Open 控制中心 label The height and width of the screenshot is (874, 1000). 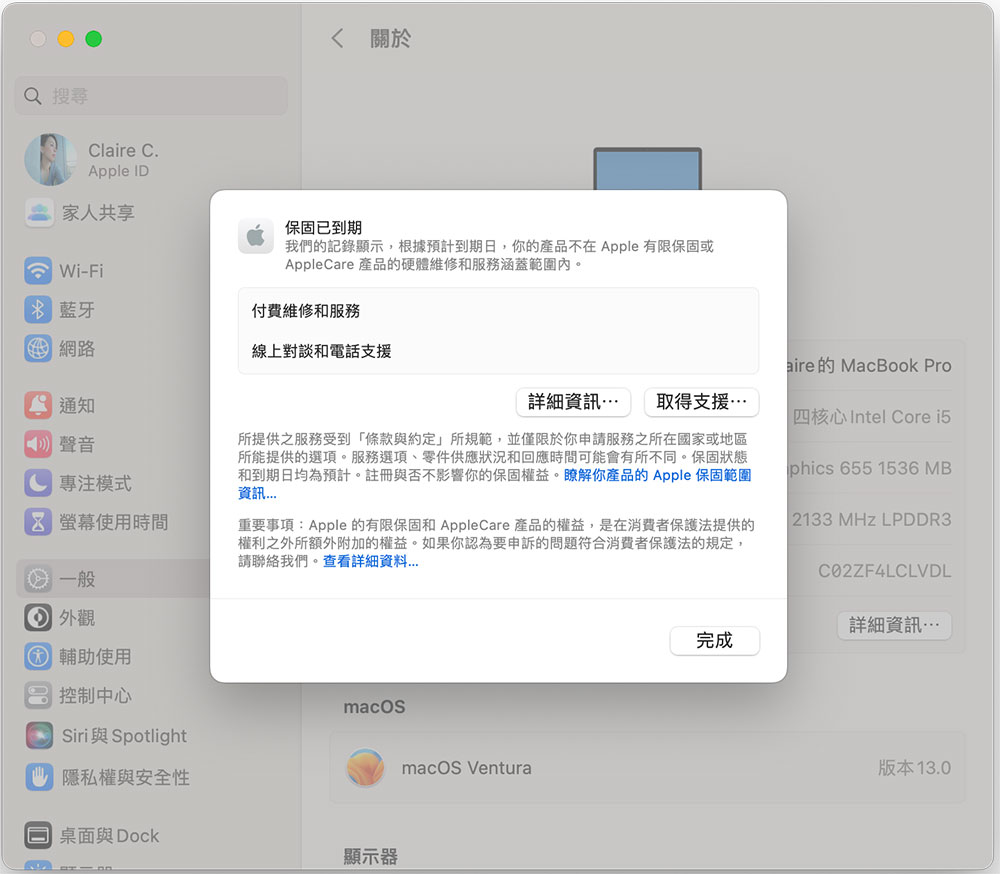point(95,696)
